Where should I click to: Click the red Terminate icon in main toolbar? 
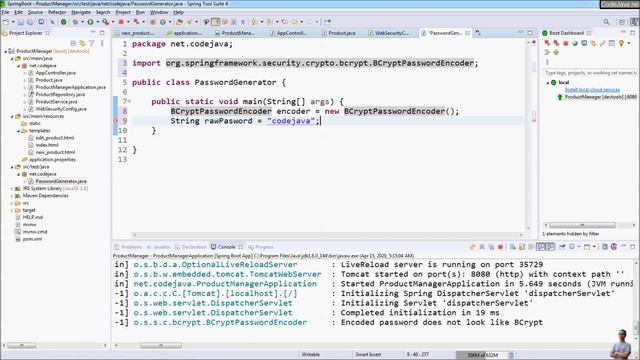121,22
